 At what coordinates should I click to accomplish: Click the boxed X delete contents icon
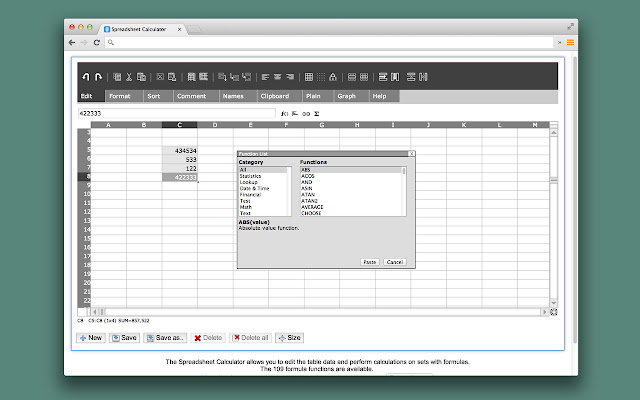pyautogui.click(x=160, y=77)
